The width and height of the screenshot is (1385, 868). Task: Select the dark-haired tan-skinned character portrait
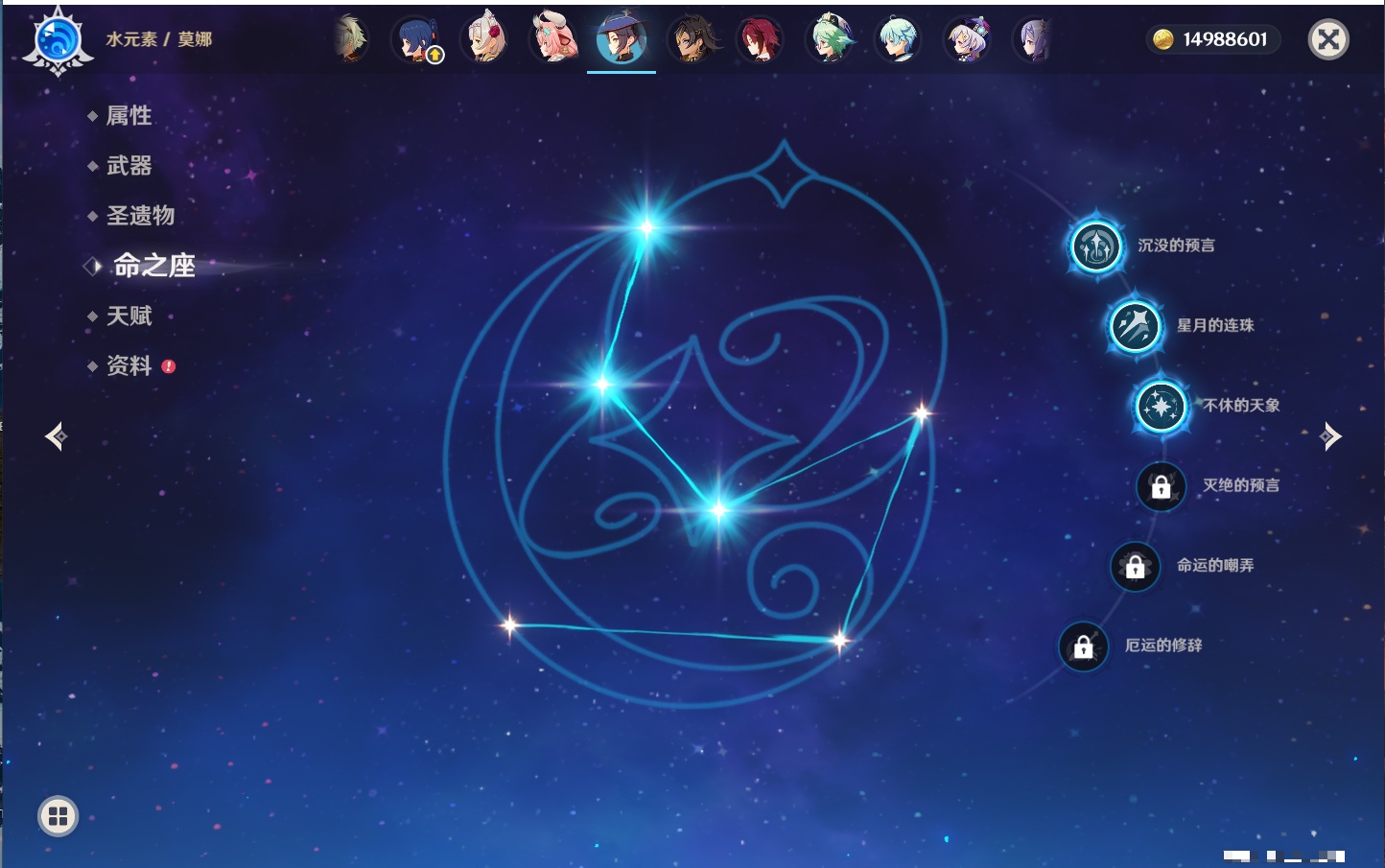pos(691,39)
